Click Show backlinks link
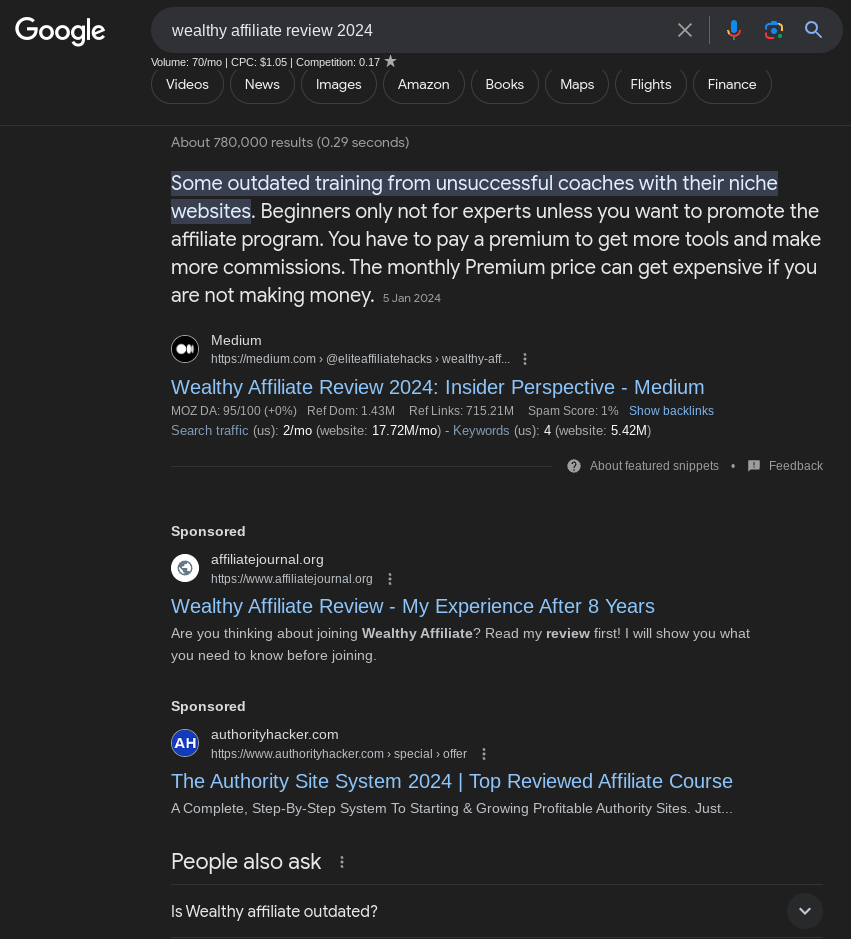The image size is (851, 939). point(671,411)
